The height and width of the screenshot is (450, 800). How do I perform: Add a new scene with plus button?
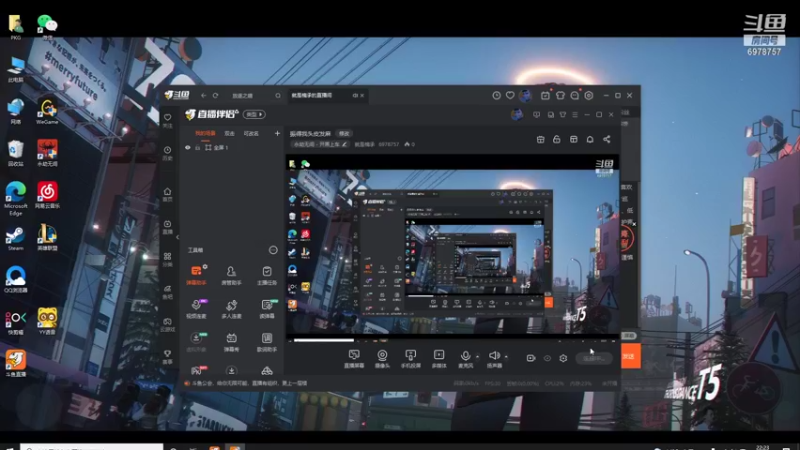[x=277, y=133]
